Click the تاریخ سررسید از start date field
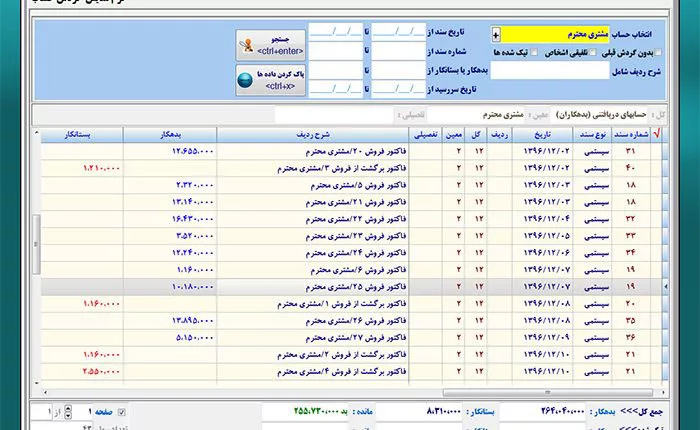 [398, 89]
